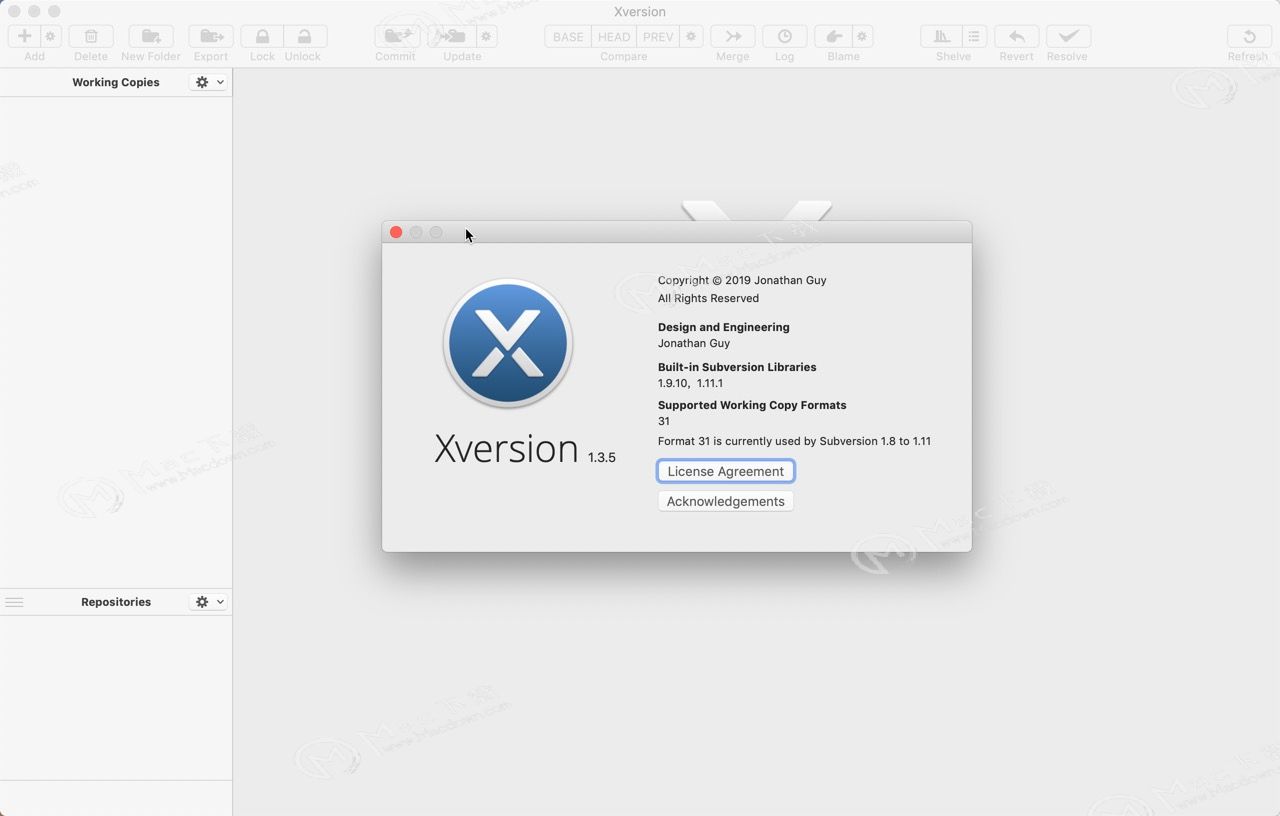Viewport: 1280px width, 816px height.
Task: Close the About Xversion dialog
Action: 396,232
